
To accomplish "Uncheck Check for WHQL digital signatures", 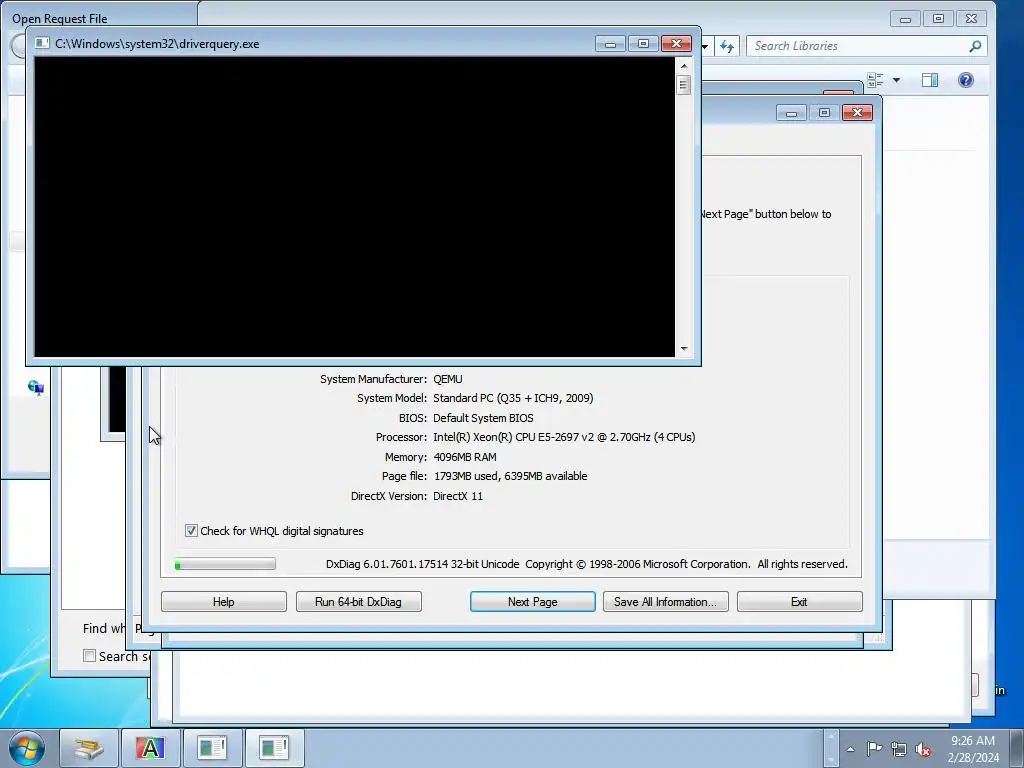I will 191,530.
